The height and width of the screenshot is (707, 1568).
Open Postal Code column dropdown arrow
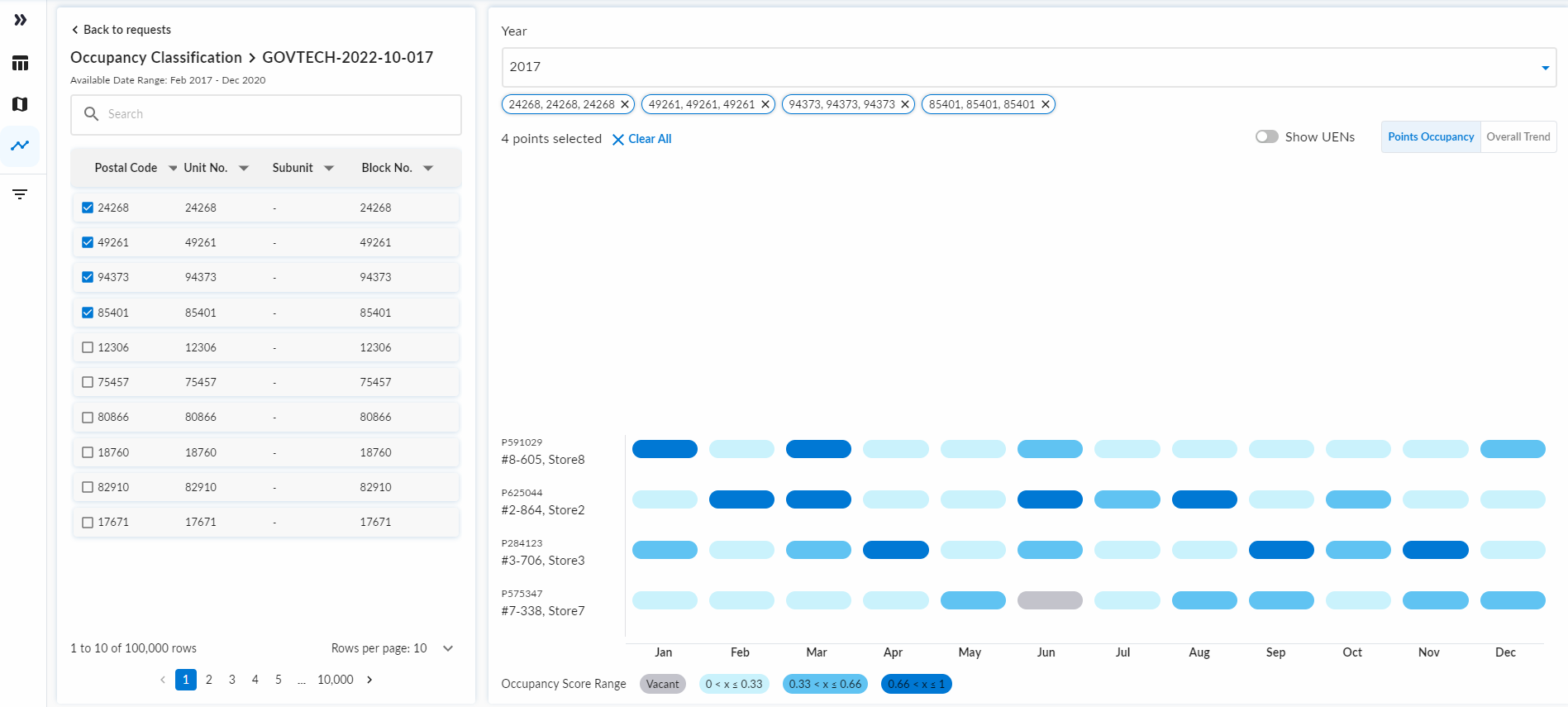pyautogui.click(x=173, y=168)
